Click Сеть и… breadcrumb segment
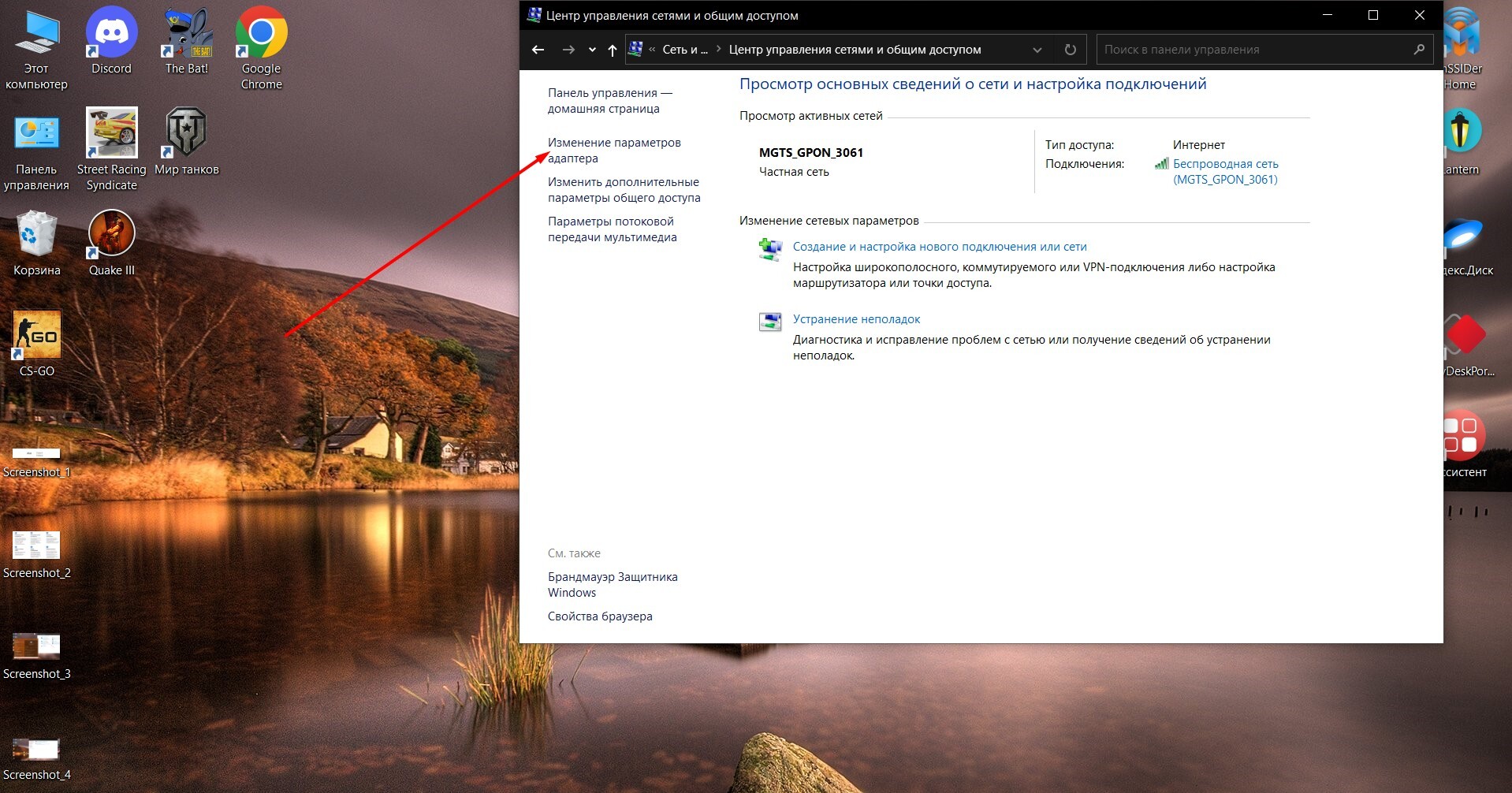Viewport: 1512px width, 793px height. tap(684, 50)
